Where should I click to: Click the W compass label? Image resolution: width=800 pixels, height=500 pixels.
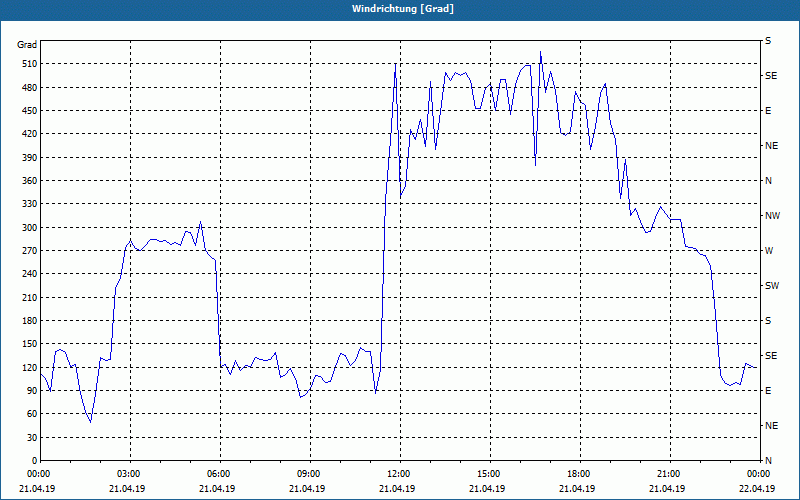click(769, 251)
